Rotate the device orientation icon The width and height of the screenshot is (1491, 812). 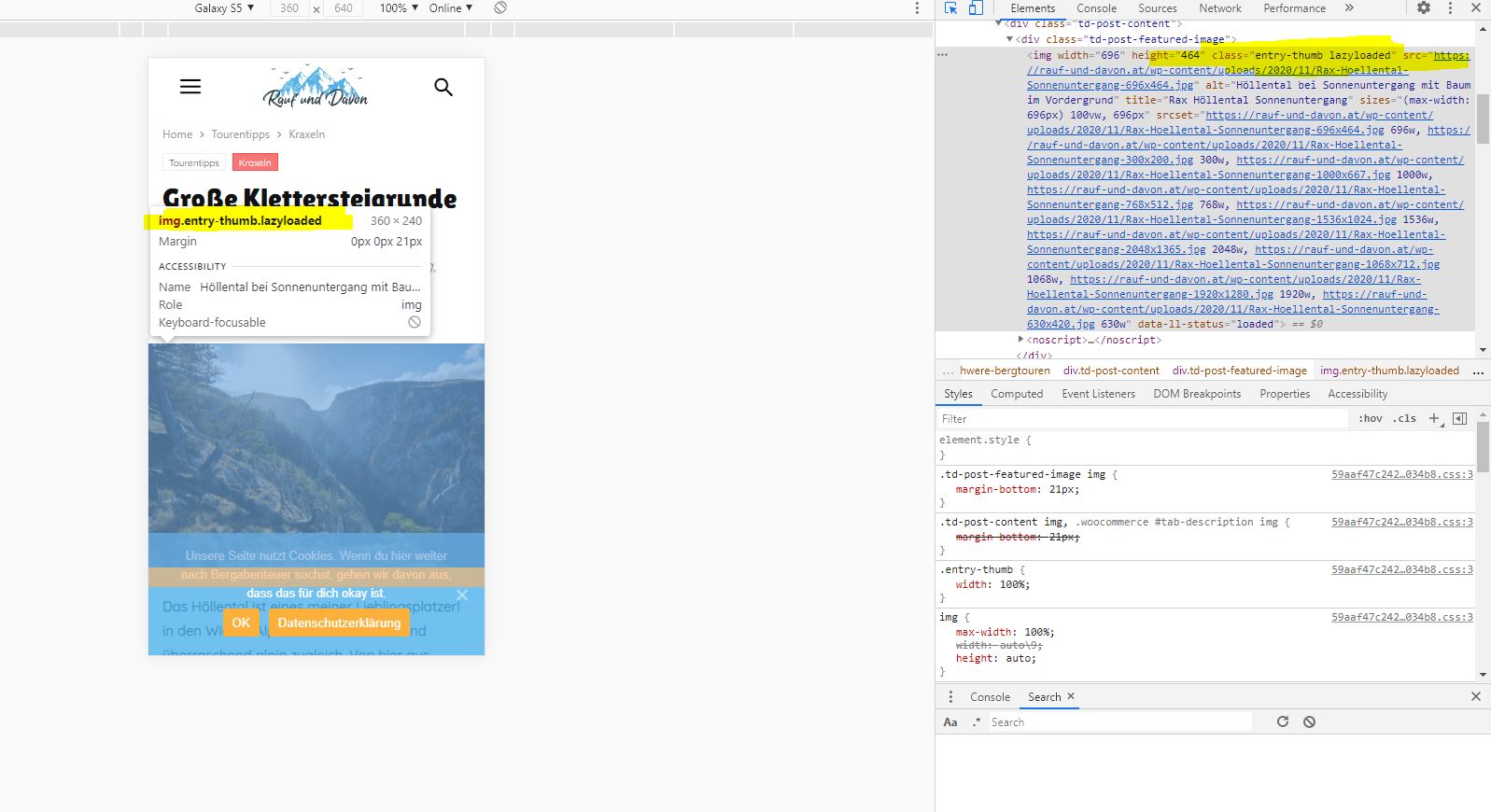(500, 7)
